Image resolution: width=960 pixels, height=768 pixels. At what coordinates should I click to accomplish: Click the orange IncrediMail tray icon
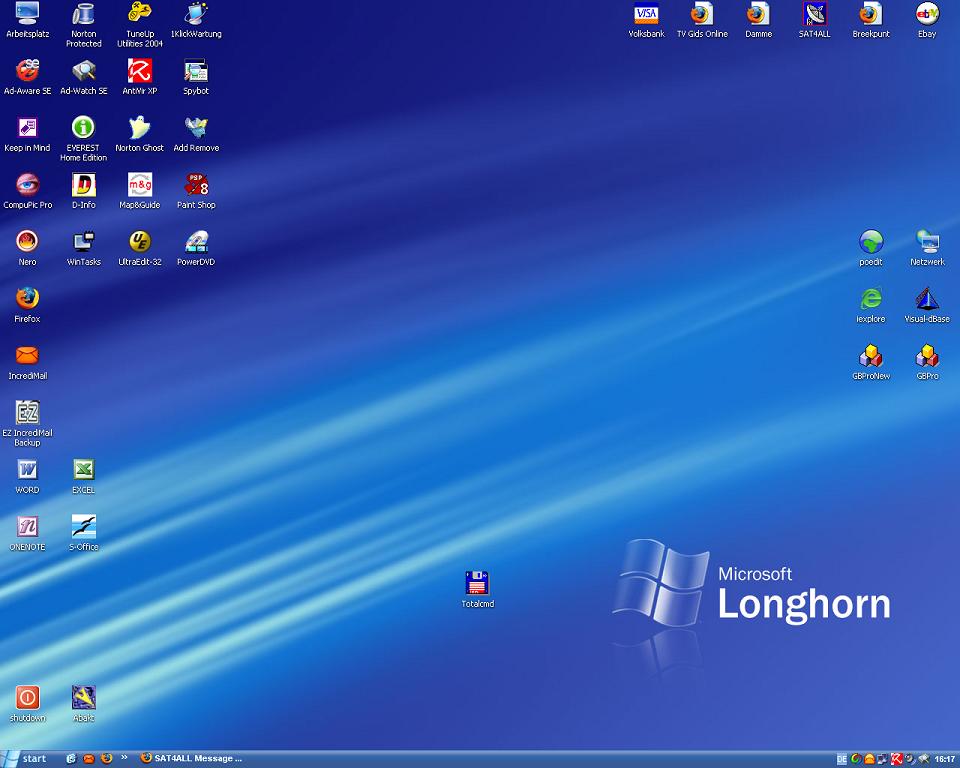(x=869, y=759)
